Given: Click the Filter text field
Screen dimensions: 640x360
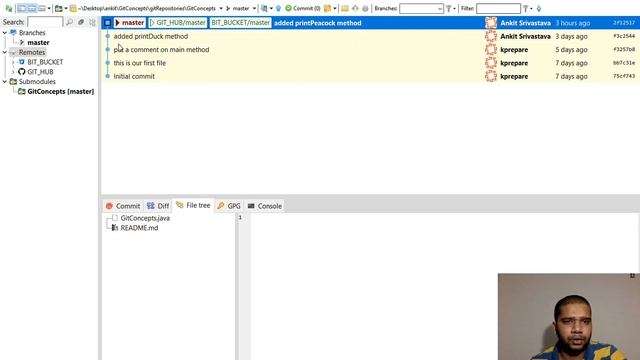Looking at the screenshot, I should pos(498,9).
